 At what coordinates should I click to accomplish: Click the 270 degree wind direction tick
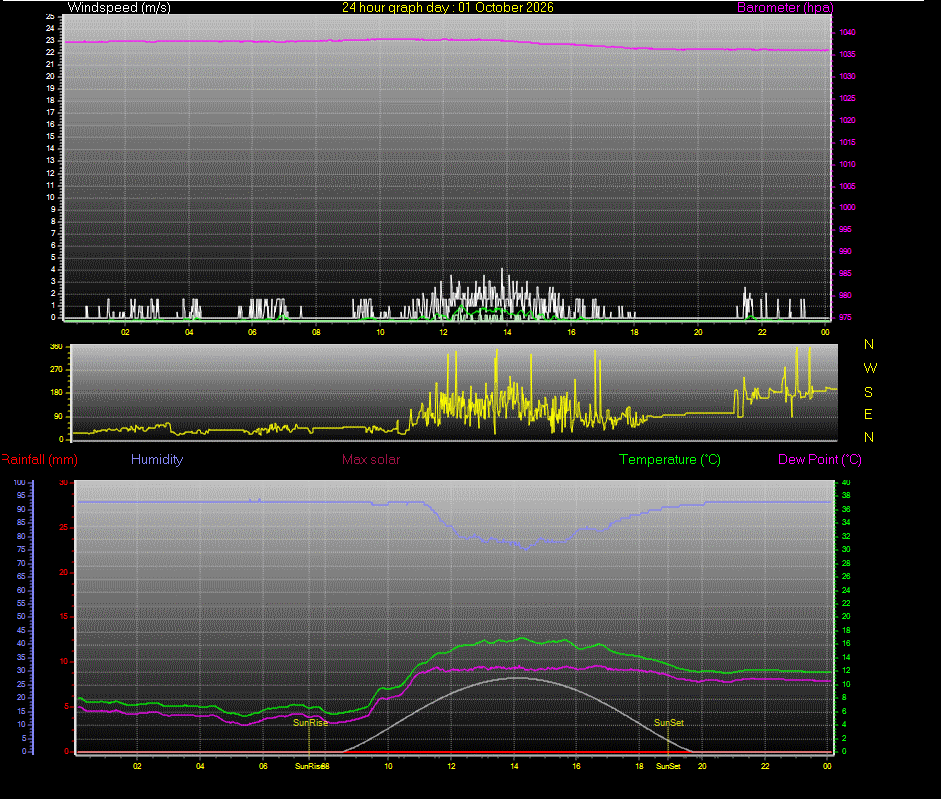[x=56, y=369]
